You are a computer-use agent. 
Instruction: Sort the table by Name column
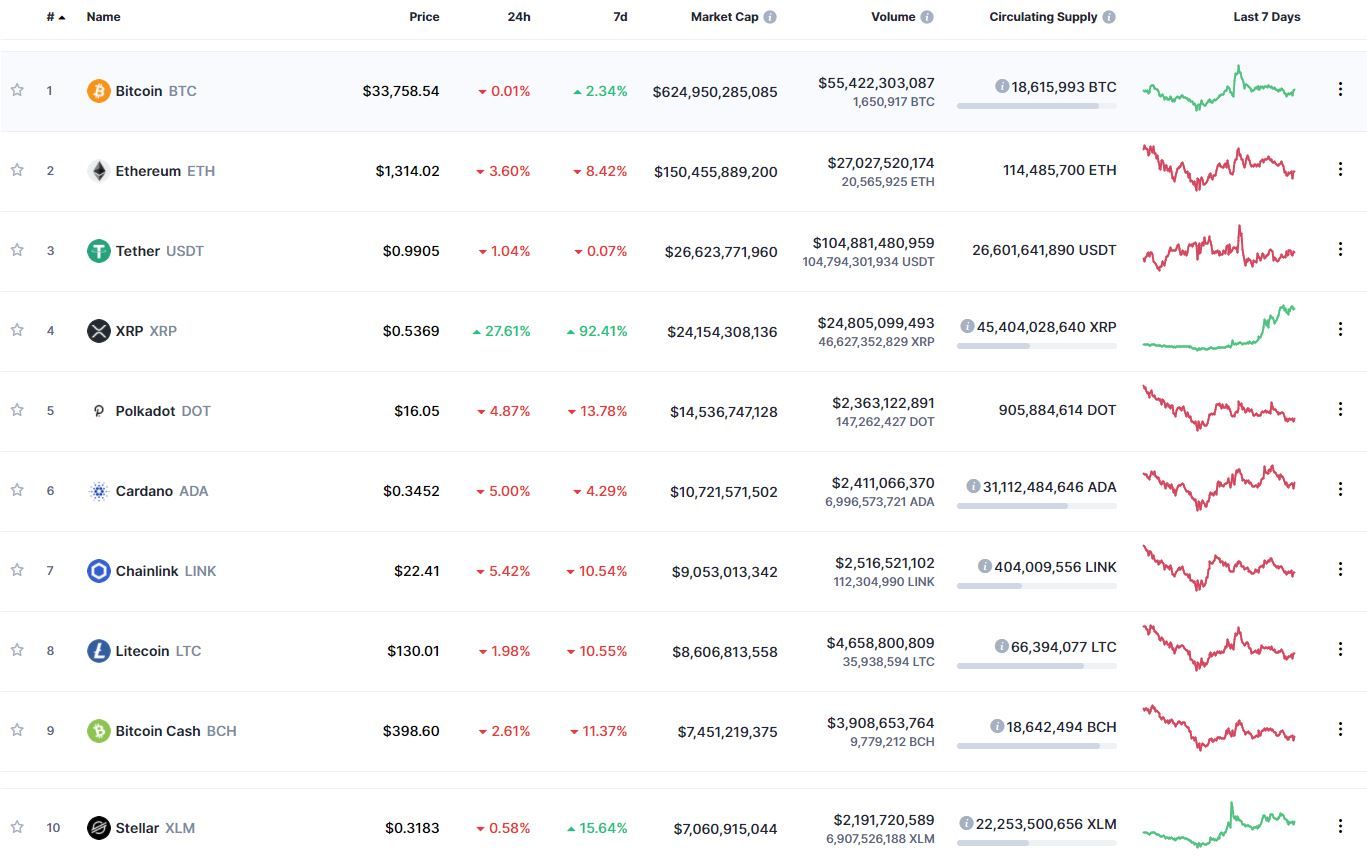[x=104, y=17]
